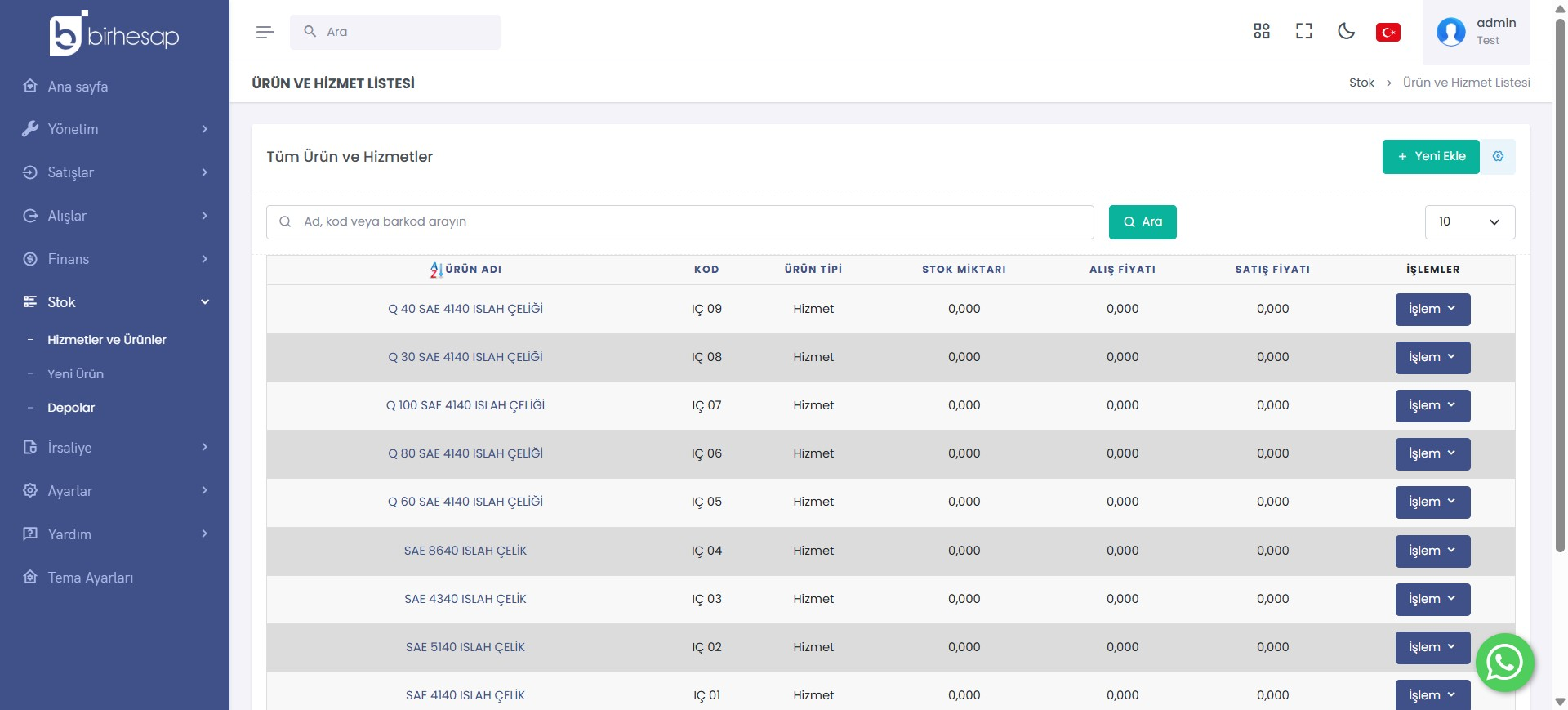The height and width of the screenshot is (710, 1568).
Task: Focus the top Ara search field
Action: coord(395,32)
